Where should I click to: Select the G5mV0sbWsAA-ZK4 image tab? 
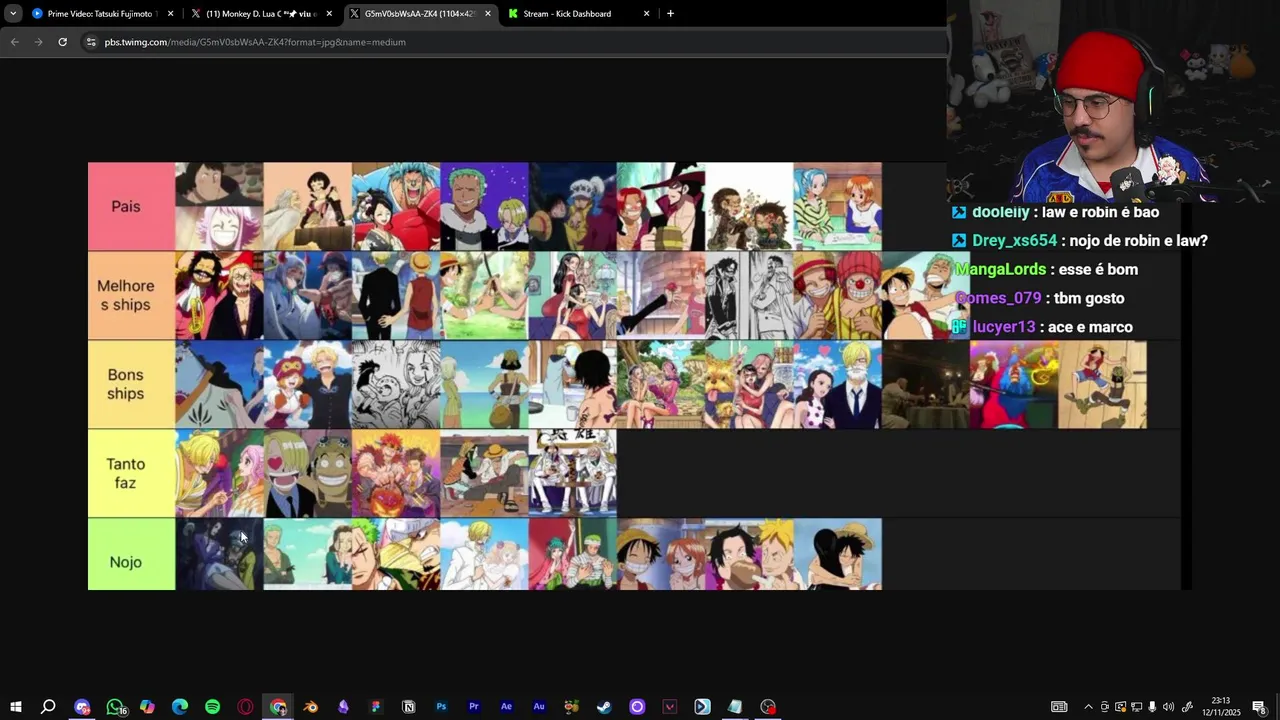point(420,14)
